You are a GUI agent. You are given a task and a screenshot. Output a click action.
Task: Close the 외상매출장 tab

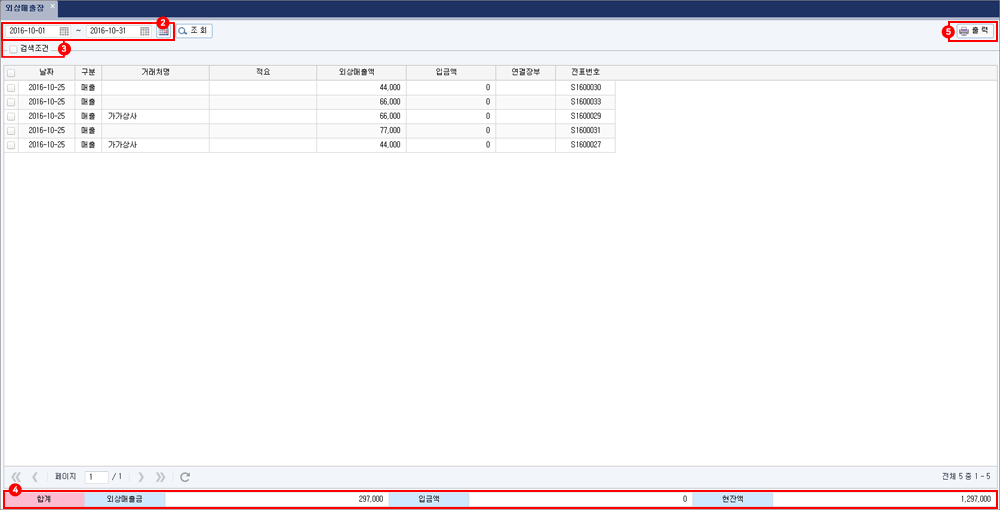(53, 6)
